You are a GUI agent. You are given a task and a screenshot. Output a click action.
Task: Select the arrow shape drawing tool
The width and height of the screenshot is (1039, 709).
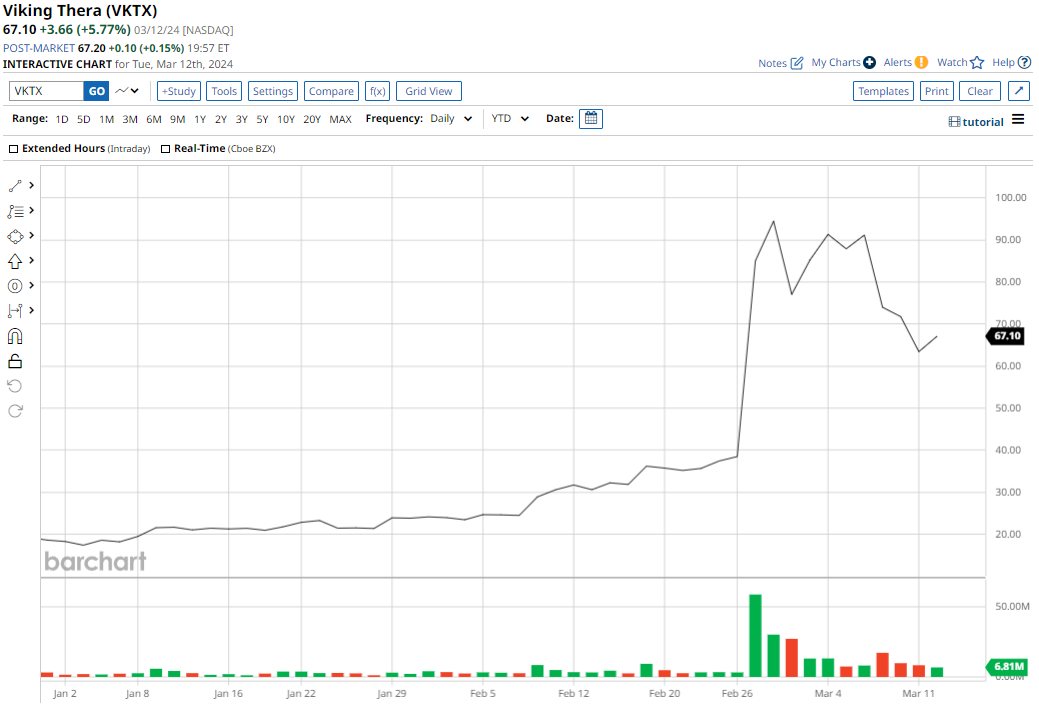15,261
